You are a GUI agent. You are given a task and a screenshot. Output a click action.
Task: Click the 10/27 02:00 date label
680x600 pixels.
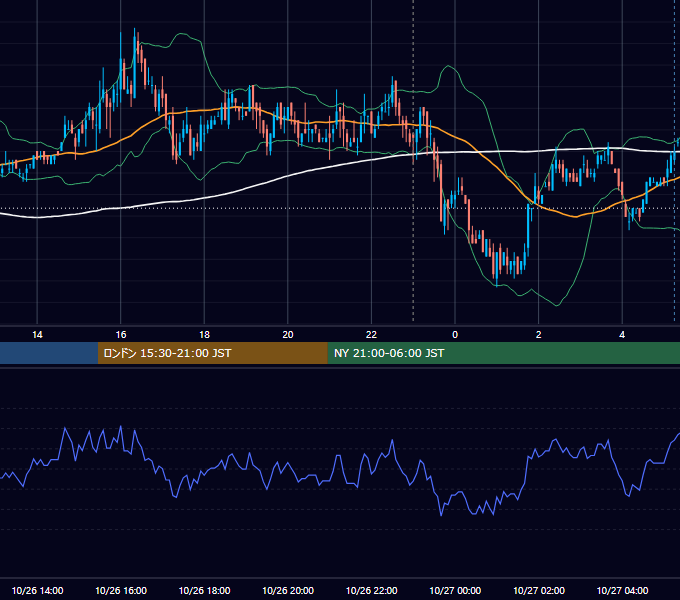pos(539,590)
